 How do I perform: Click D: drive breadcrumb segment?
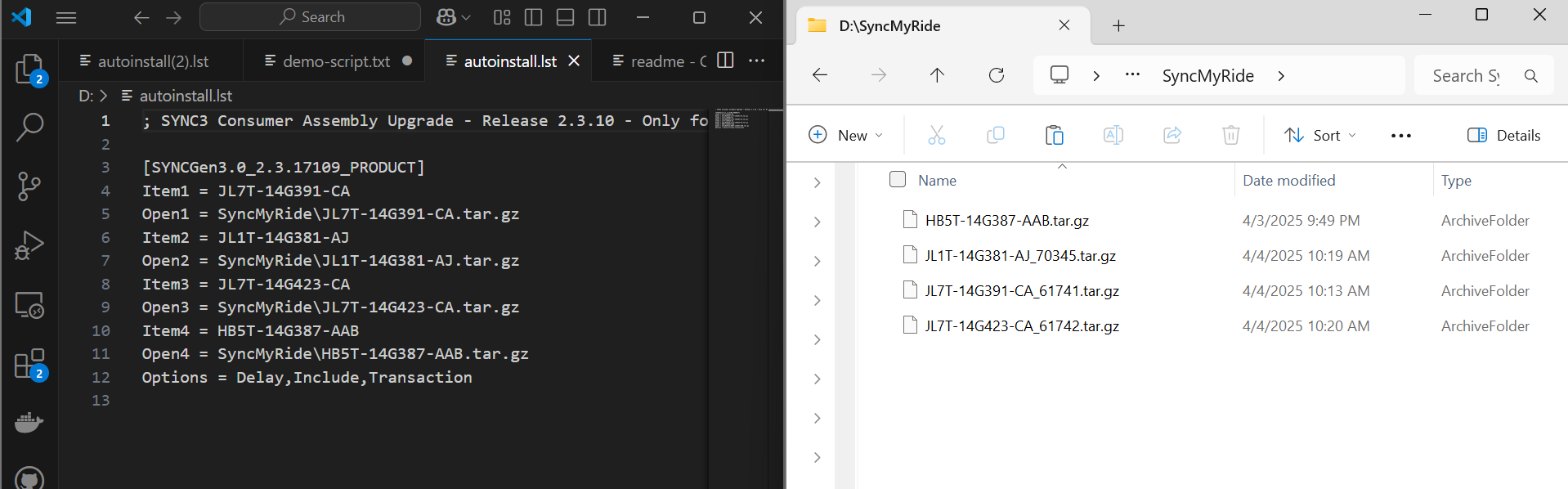(86, 96)
